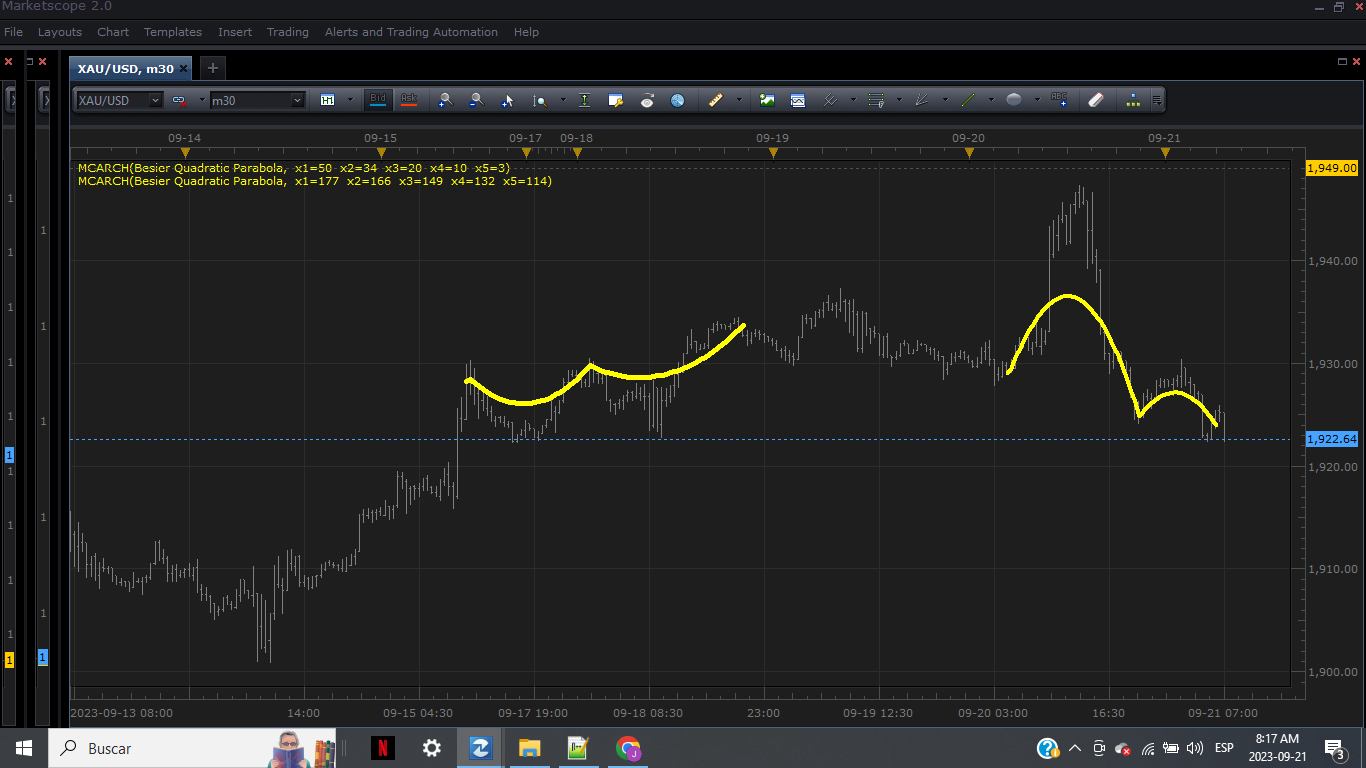This screenshot has width=1366, height=768.
Task: Open the m30 timeframe dropdown
Action: [x=257, y=100]
